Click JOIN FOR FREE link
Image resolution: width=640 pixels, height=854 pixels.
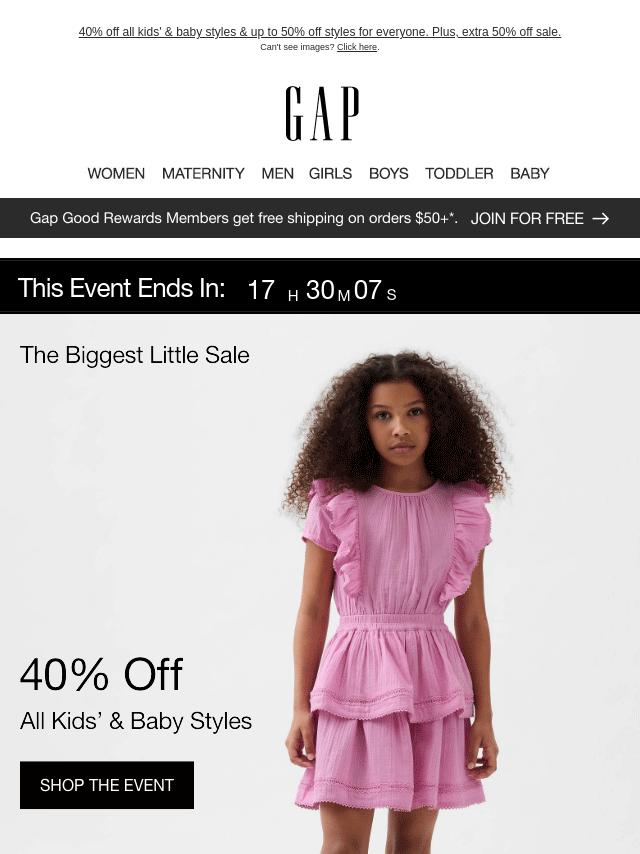(x=527, y=218)
